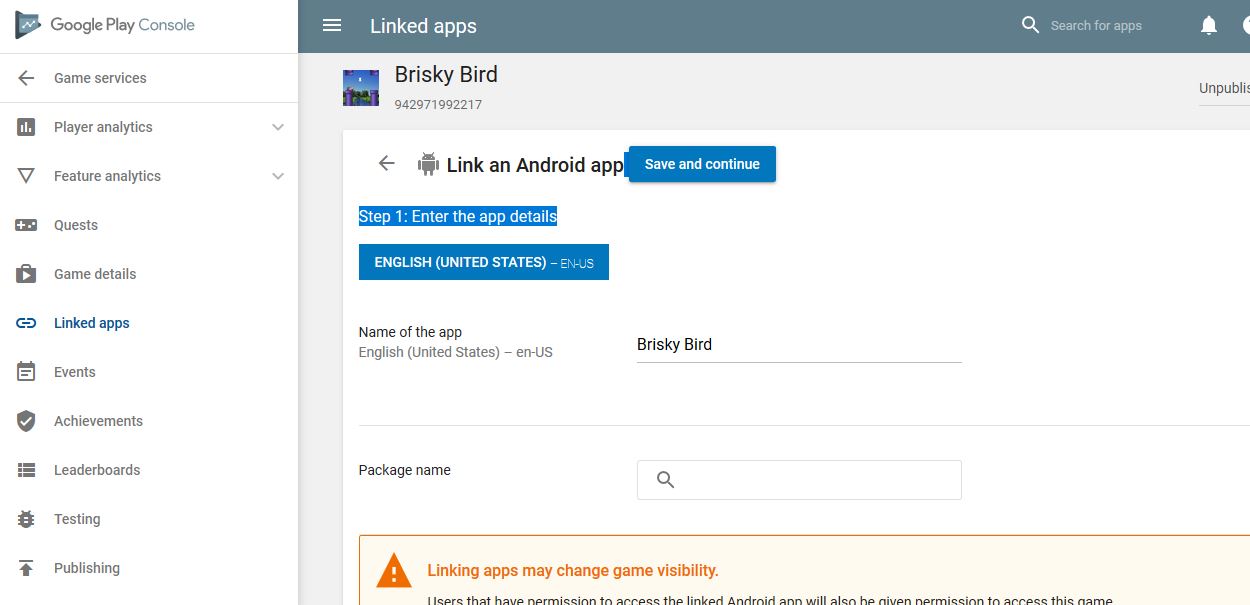The image size is (1250, 605).
Task: Click the Step 1: Enter the app details text
Action: (458, 216)
